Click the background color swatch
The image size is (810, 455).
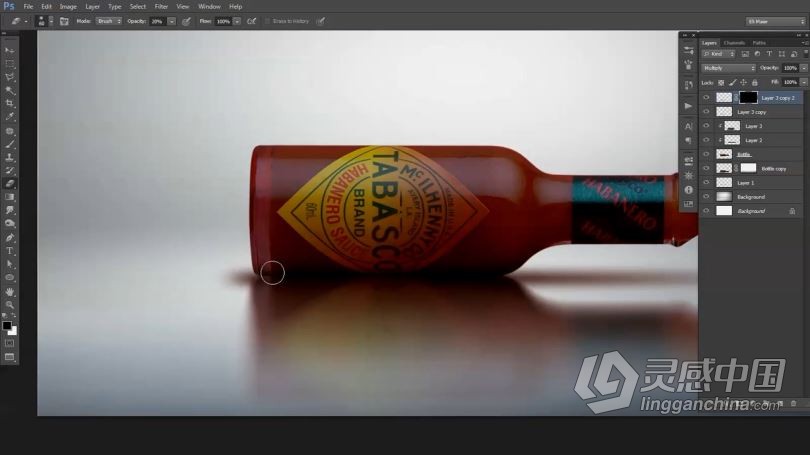(x=13, y=332)
